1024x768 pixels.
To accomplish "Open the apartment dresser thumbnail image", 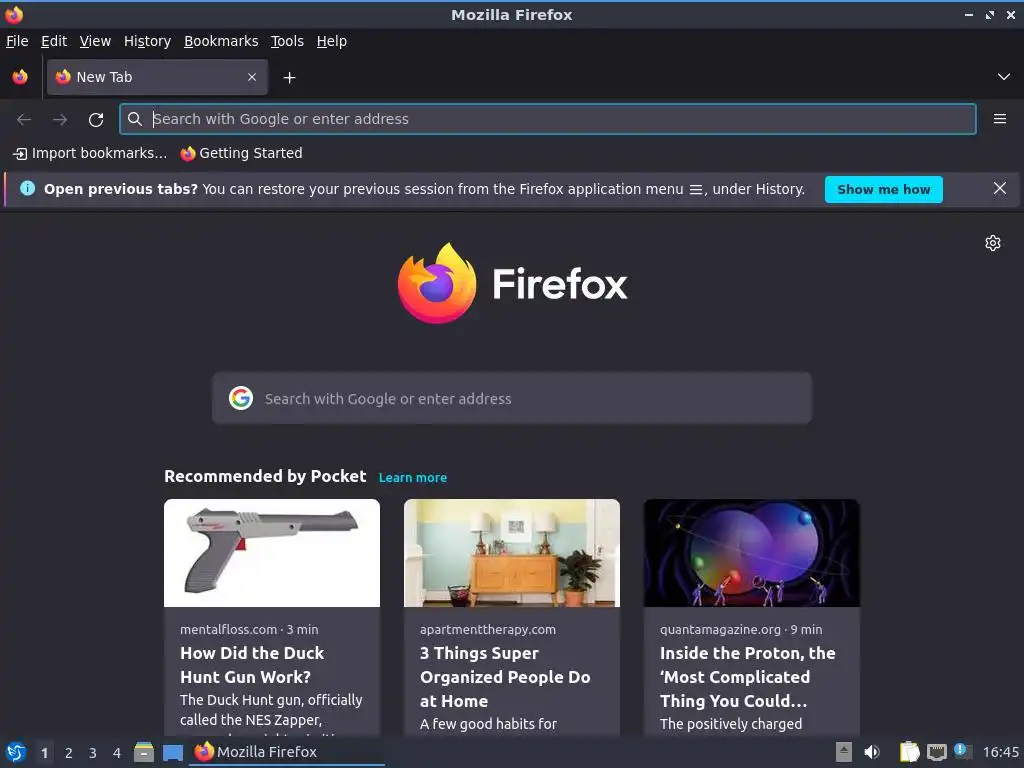I will point(512,553).
